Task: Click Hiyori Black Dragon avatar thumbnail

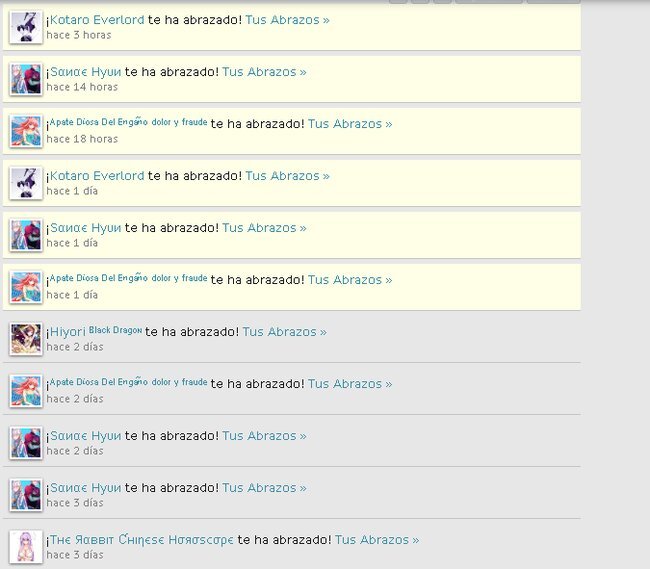Action: point(26,339)
